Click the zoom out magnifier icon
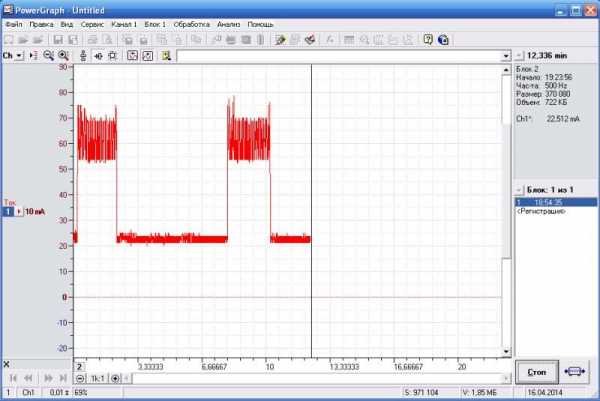 (x=48, y=56)
